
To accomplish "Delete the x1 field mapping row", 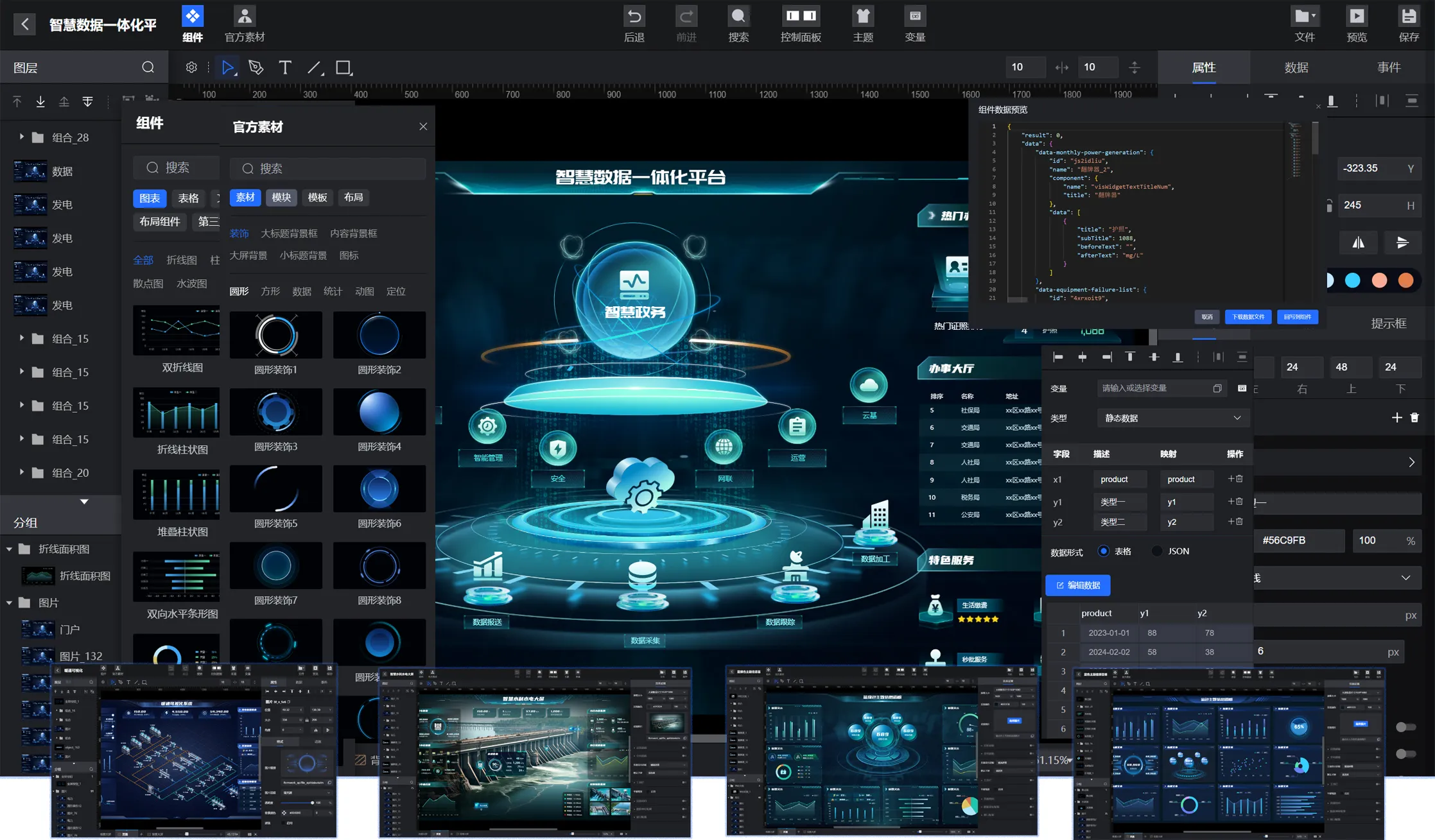I will click(1240, 479).
